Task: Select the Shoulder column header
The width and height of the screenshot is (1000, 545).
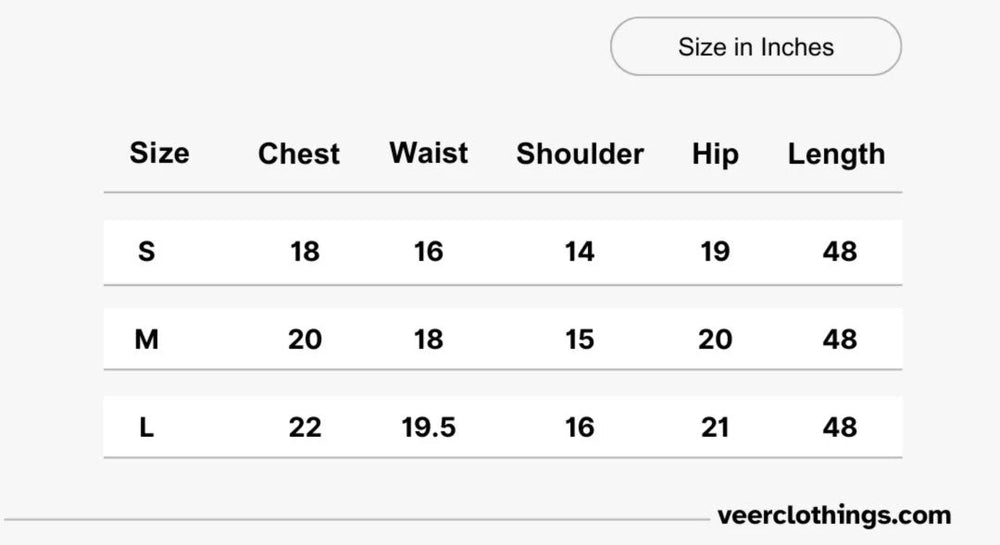Action: click(580, 154)
